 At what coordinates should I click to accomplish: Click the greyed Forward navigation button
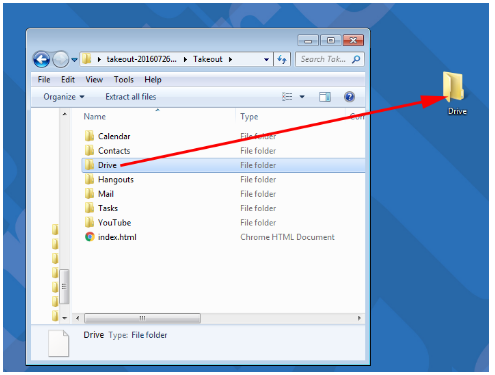click(61, 60)
